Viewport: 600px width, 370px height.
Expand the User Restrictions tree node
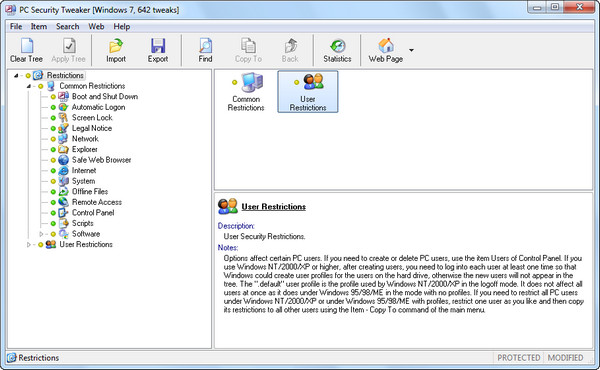click(29, 244)
